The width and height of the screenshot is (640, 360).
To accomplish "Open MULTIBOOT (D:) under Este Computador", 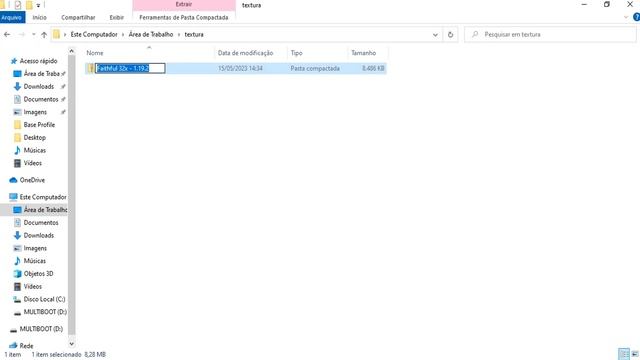I will pyautogui.click(x=45, y=312).
